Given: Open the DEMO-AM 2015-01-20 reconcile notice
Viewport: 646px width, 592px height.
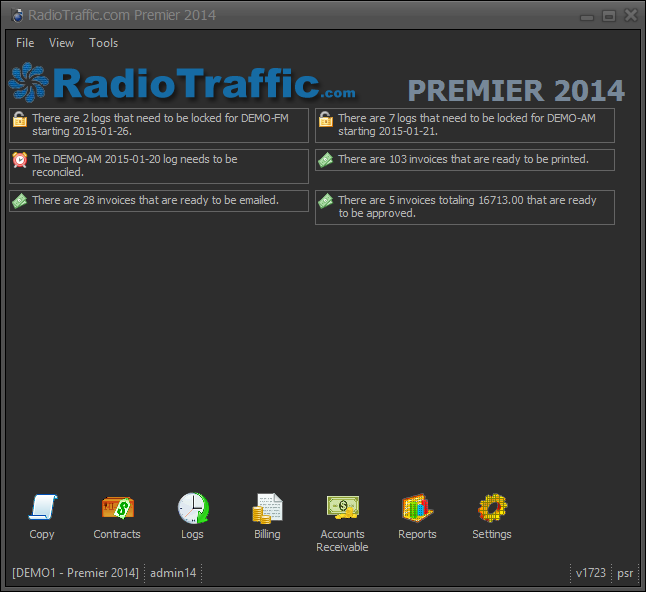Looking at the screenshot, I should (159, 166).
